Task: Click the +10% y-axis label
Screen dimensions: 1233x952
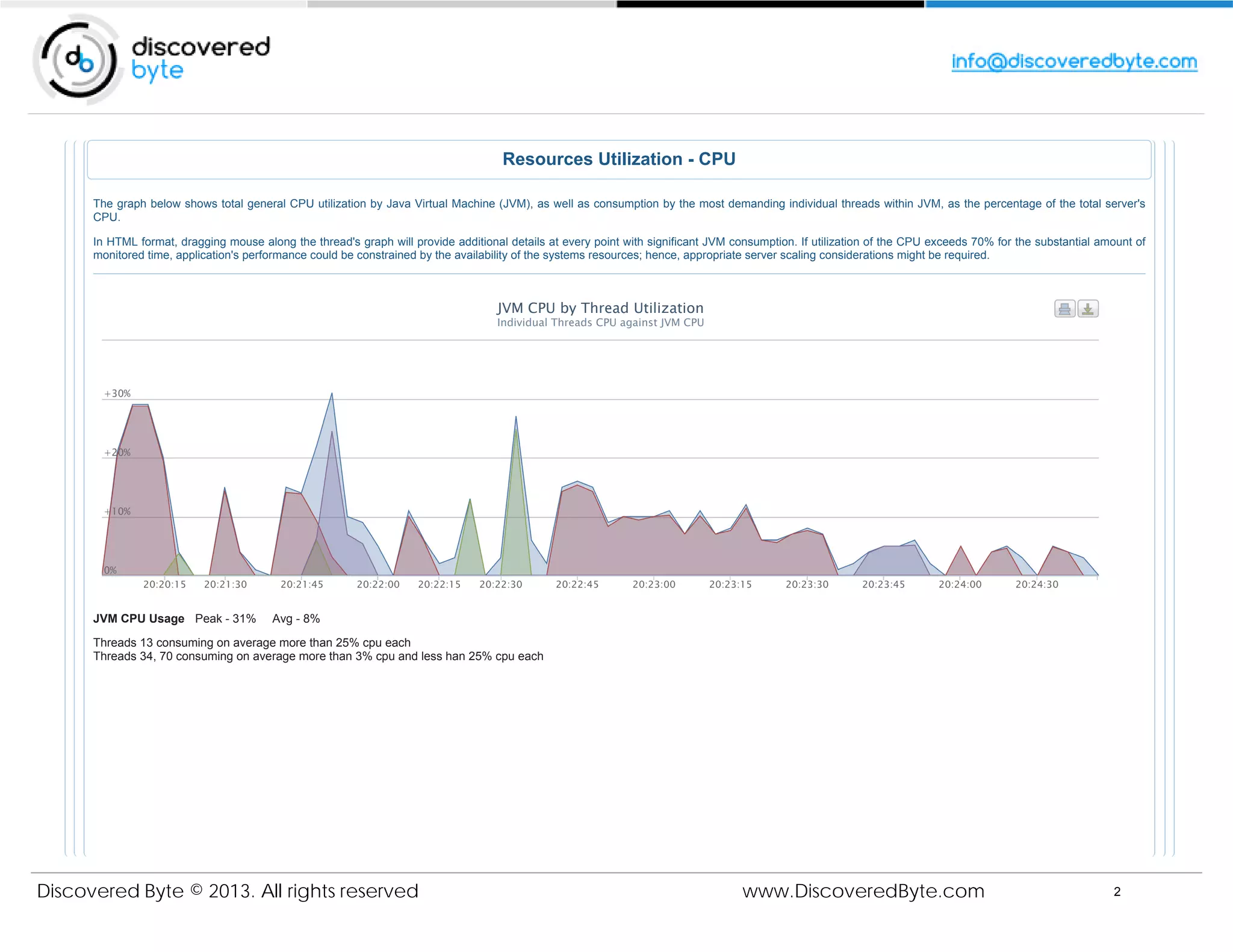Action: pos(117,512)
